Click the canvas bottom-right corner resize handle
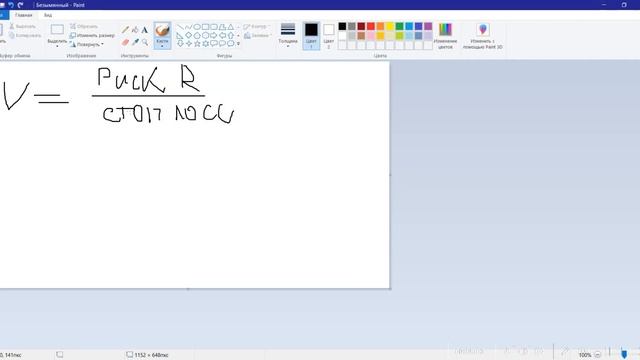 pos(391,289)
